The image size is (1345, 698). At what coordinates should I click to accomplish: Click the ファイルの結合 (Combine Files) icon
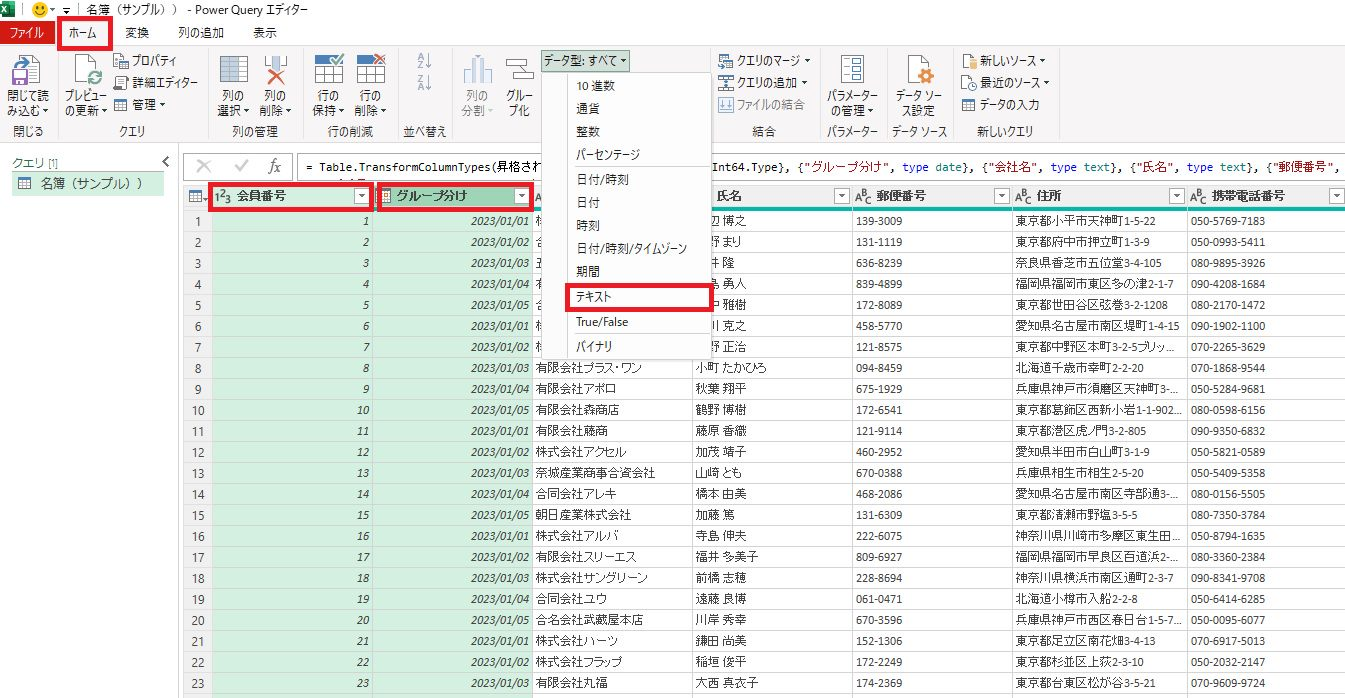click(x=725, y=104)
